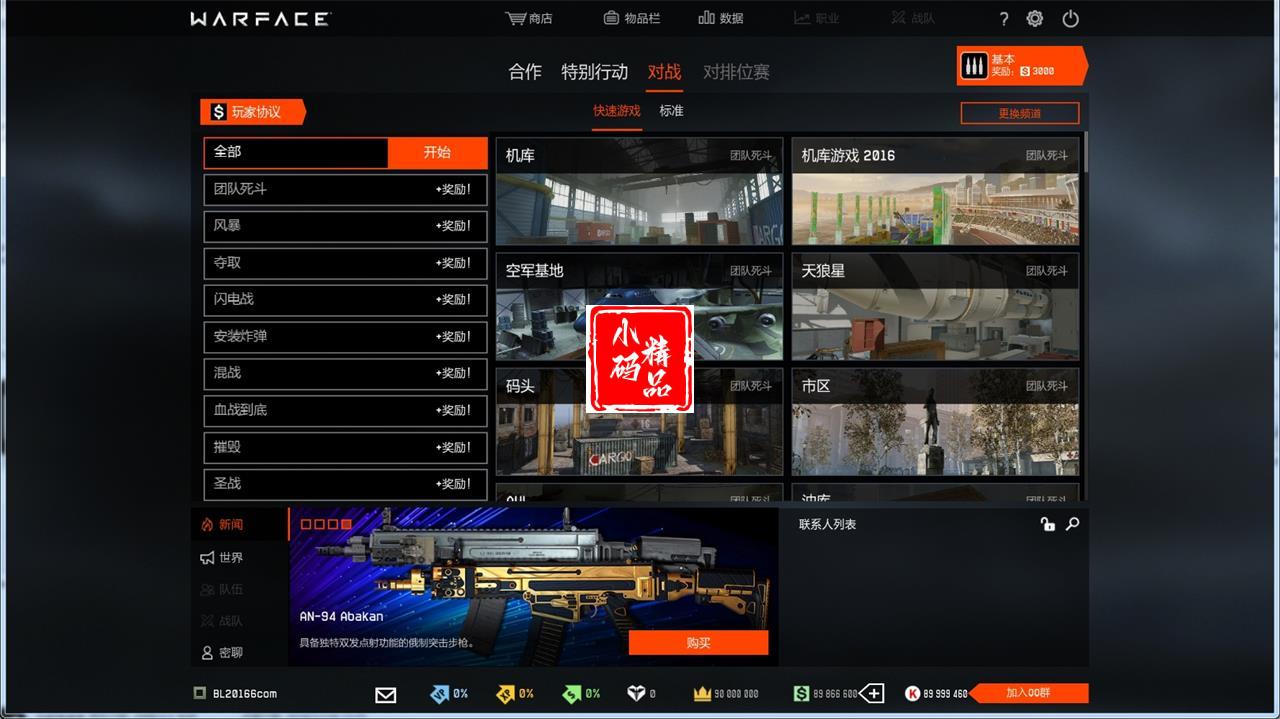Choose the 机库游戏 2016 map thumbnail
The height and width of the screenshot is (719, 1280).
pyautogui.click(x=935, y=192)
